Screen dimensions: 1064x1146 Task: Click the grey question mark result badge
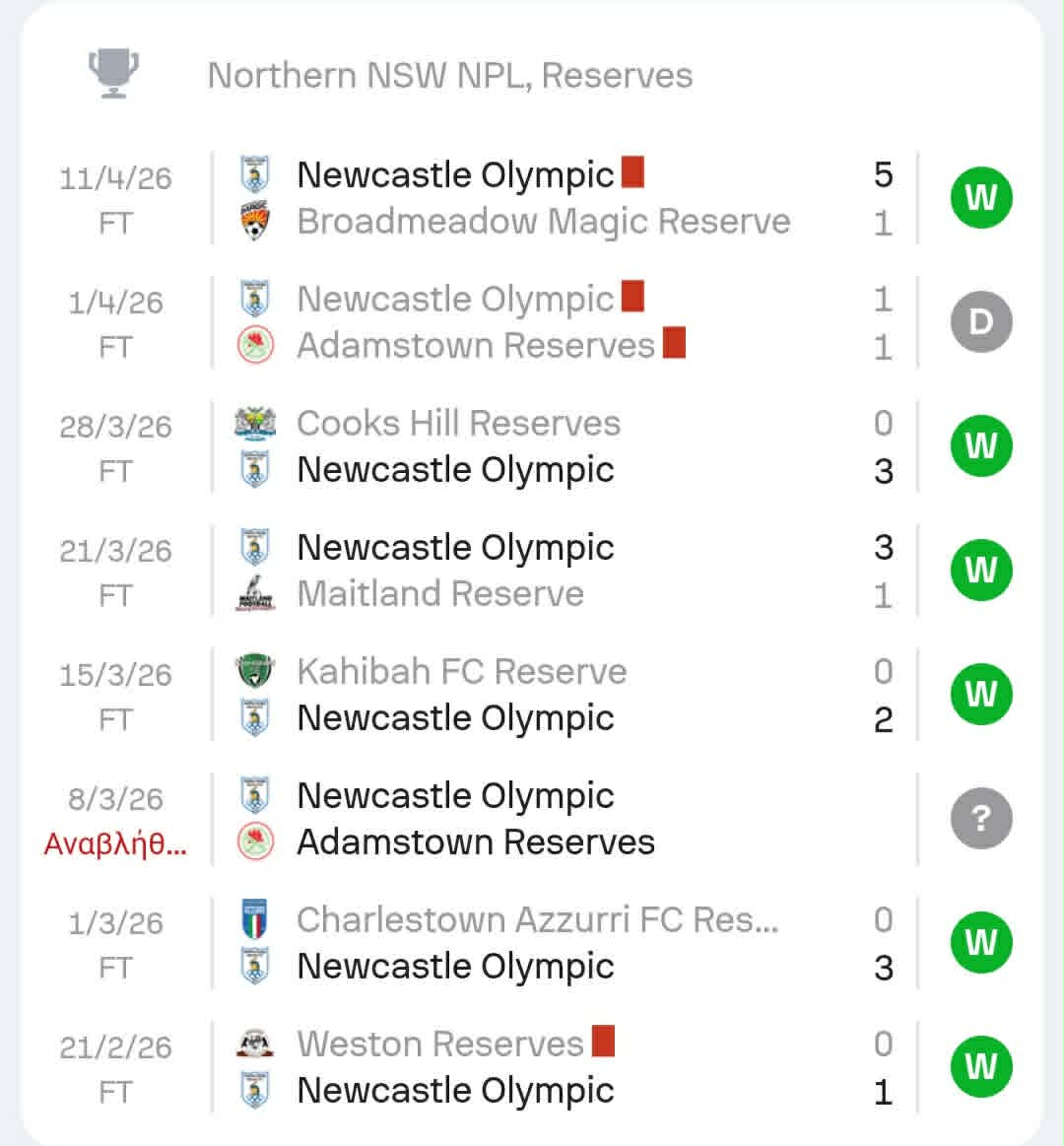coord(980,819)
